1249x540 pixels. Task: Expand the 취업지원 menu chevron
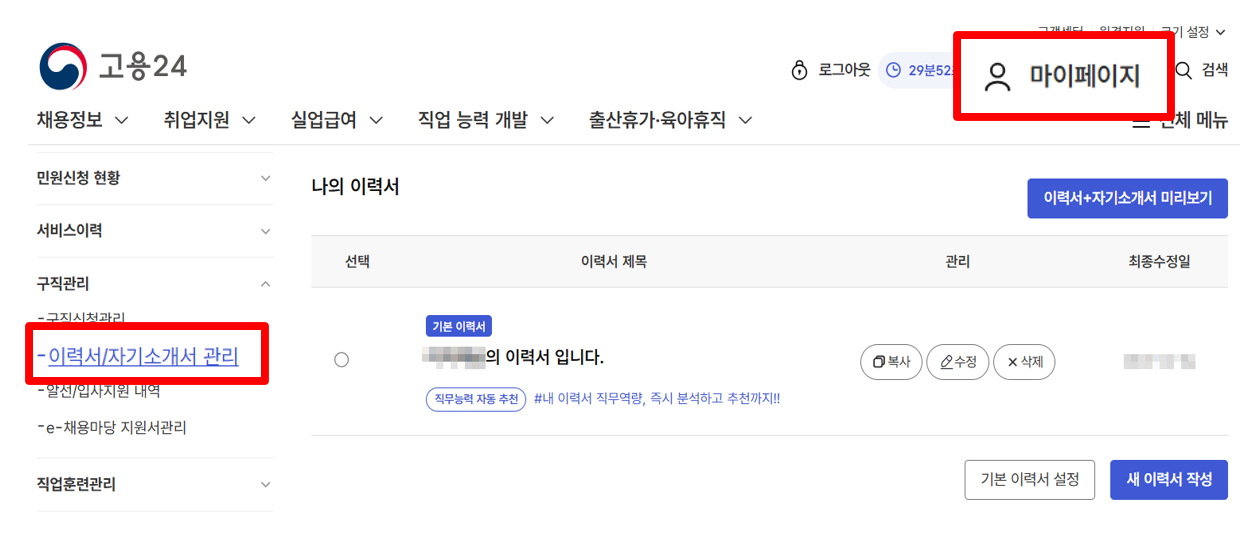pos(249,121)
